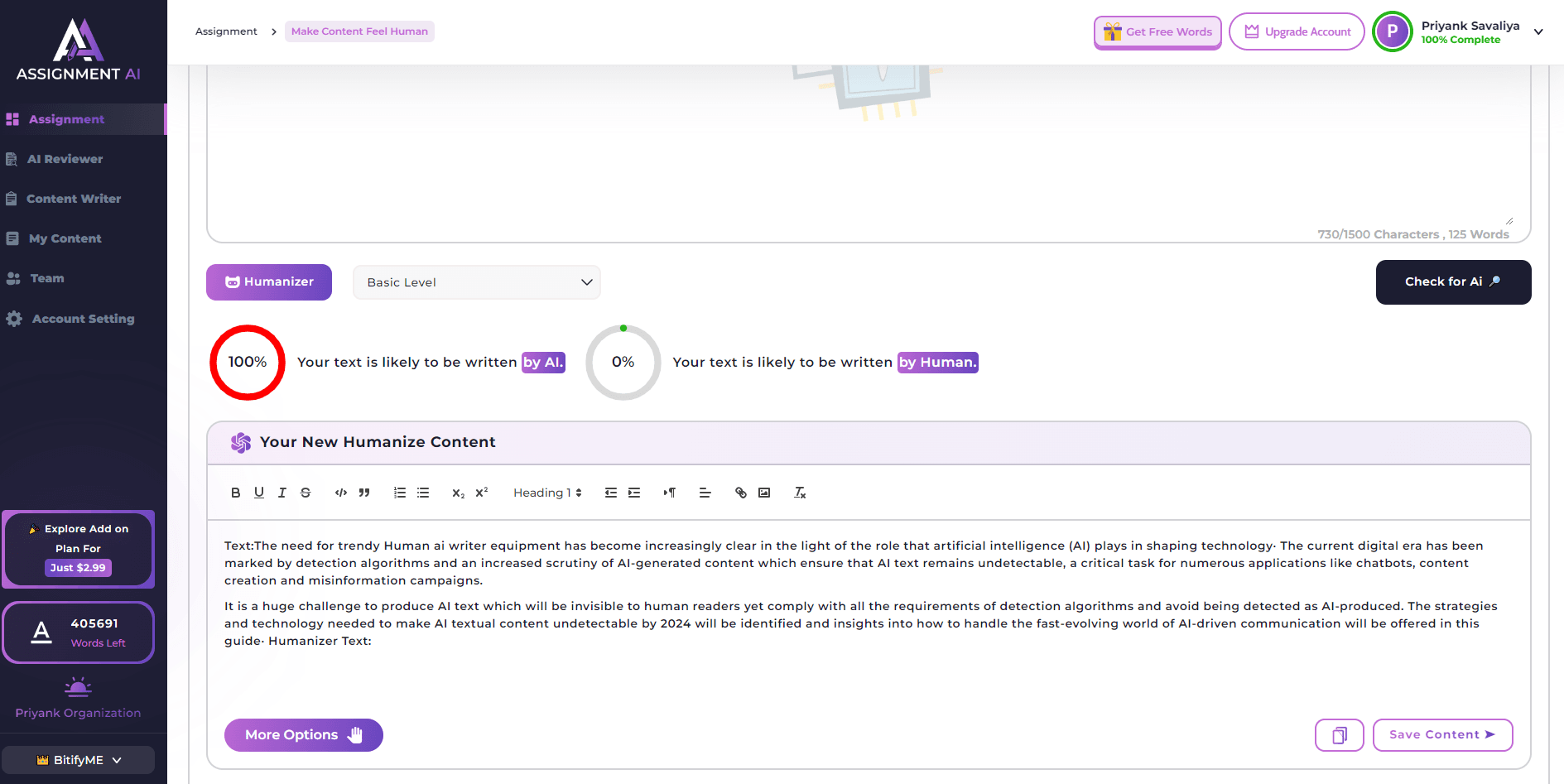Insert an image into the content
This screenshot has width=1564, height=784.
tap(763, 492)
